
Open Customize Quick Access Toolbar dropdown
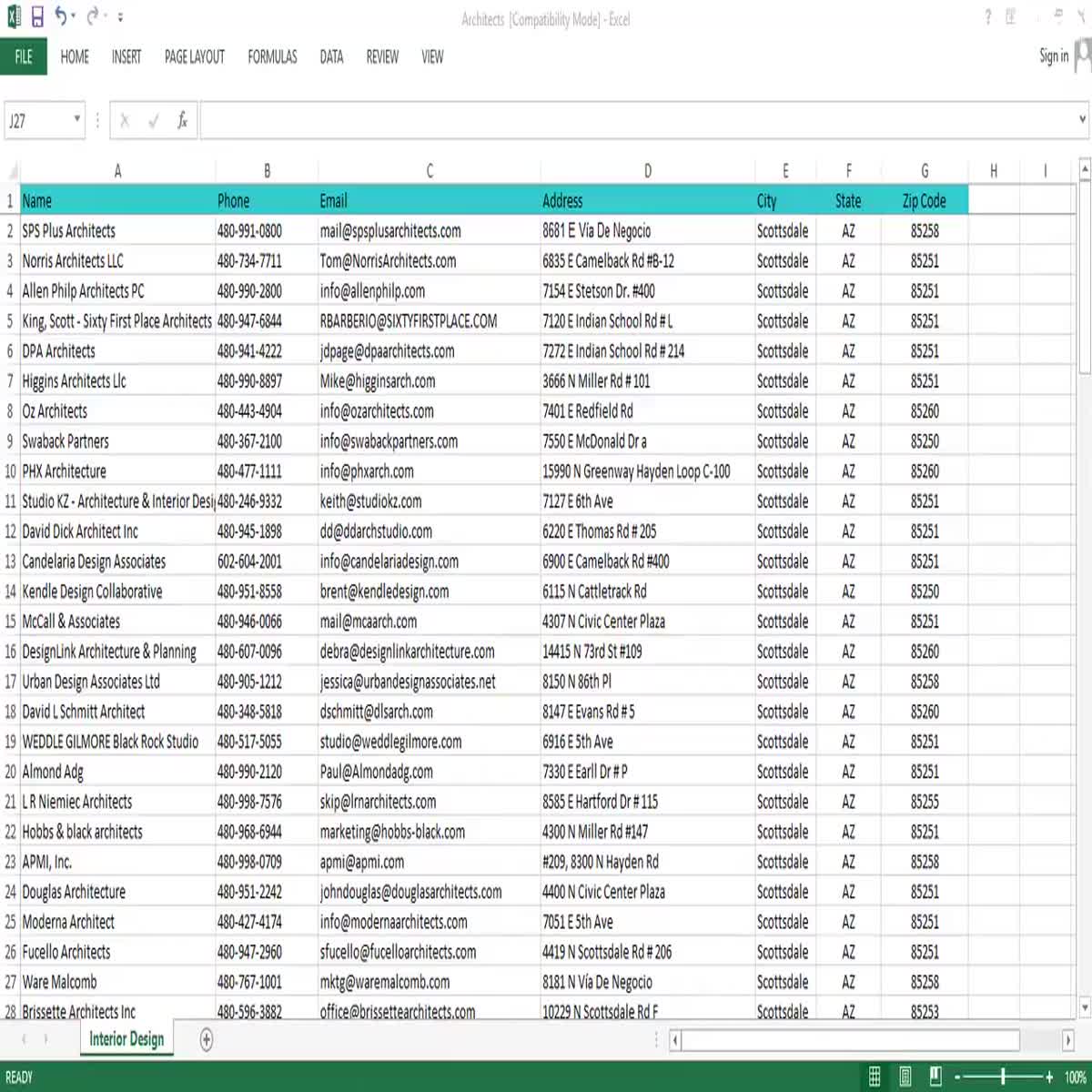pyautogui.click(x=120, y=17)
